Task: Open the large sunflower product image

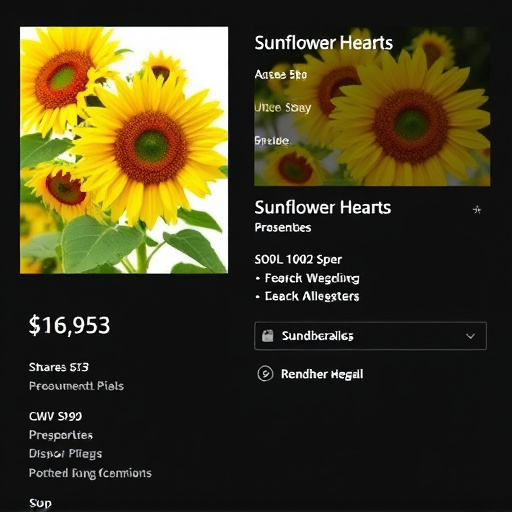Action: click(x=124, y=150)
